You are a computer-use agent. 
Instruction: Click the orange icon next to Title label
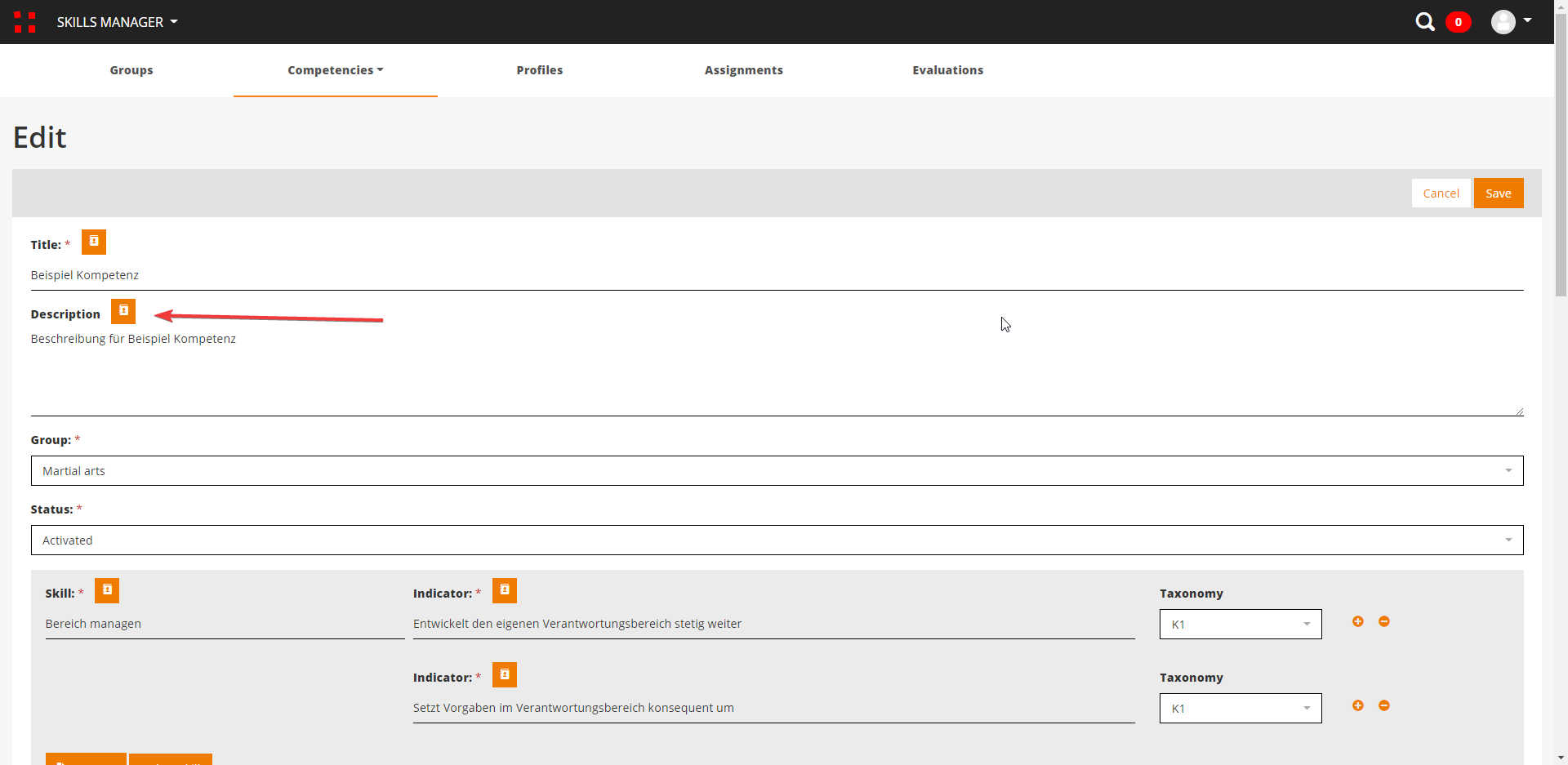(x=94, y=242)
